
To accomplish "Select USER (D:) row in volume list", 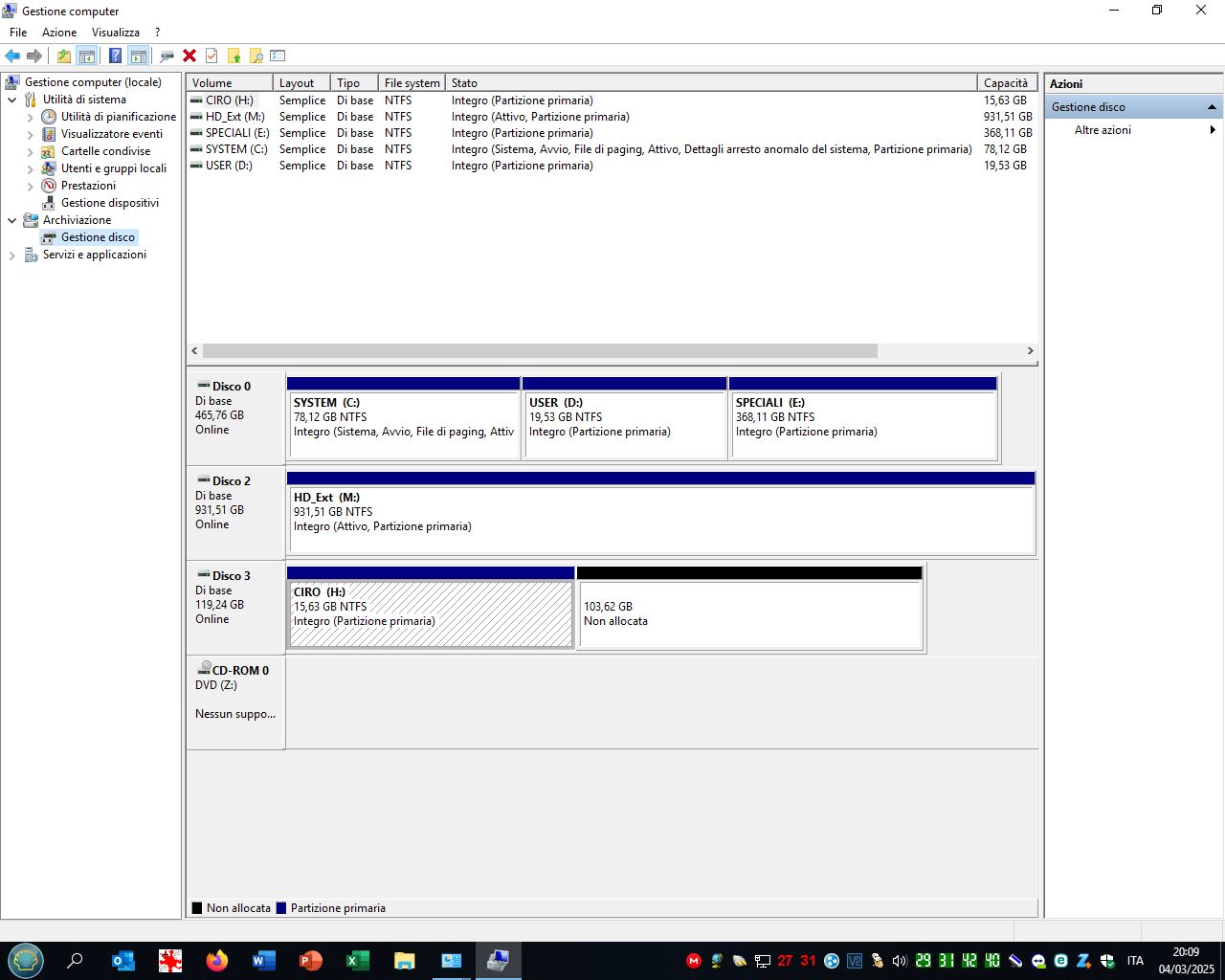I will click(612, 166).
